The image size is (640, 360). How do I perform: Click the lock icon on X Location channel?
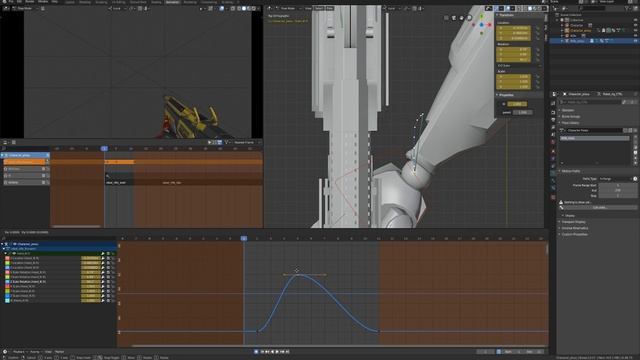[x=113, y=258]
